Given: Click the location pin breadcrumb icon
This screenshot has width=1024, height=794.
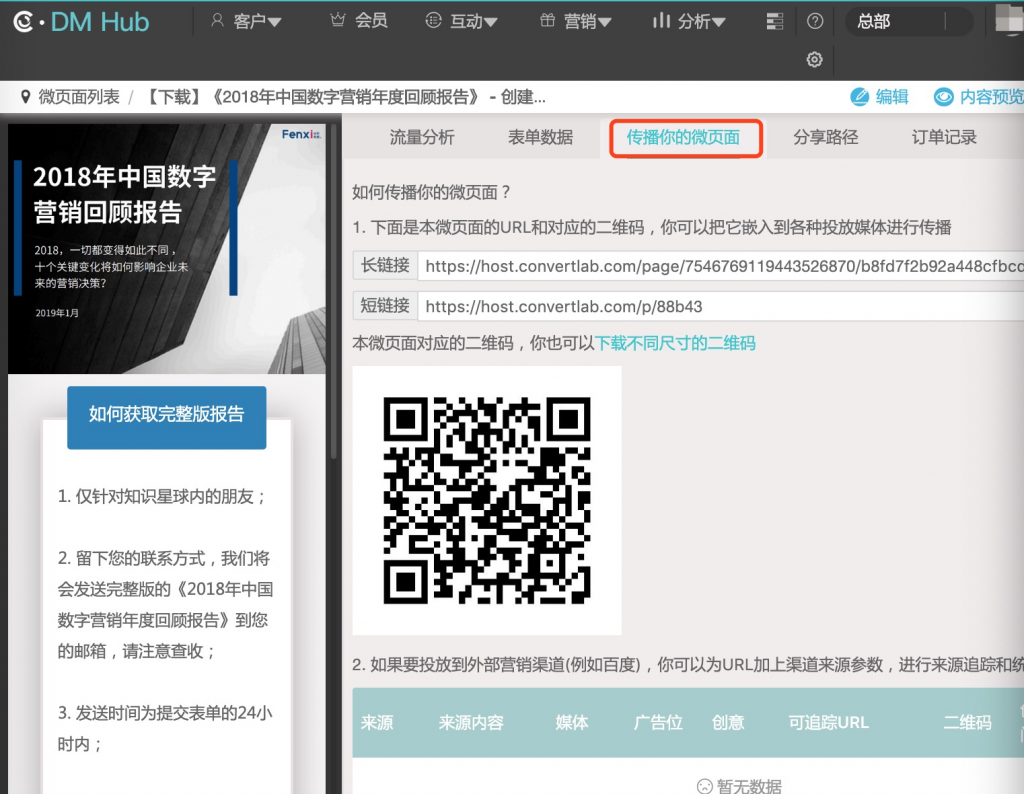Looking at the screenshot, I should click(26, 97).
